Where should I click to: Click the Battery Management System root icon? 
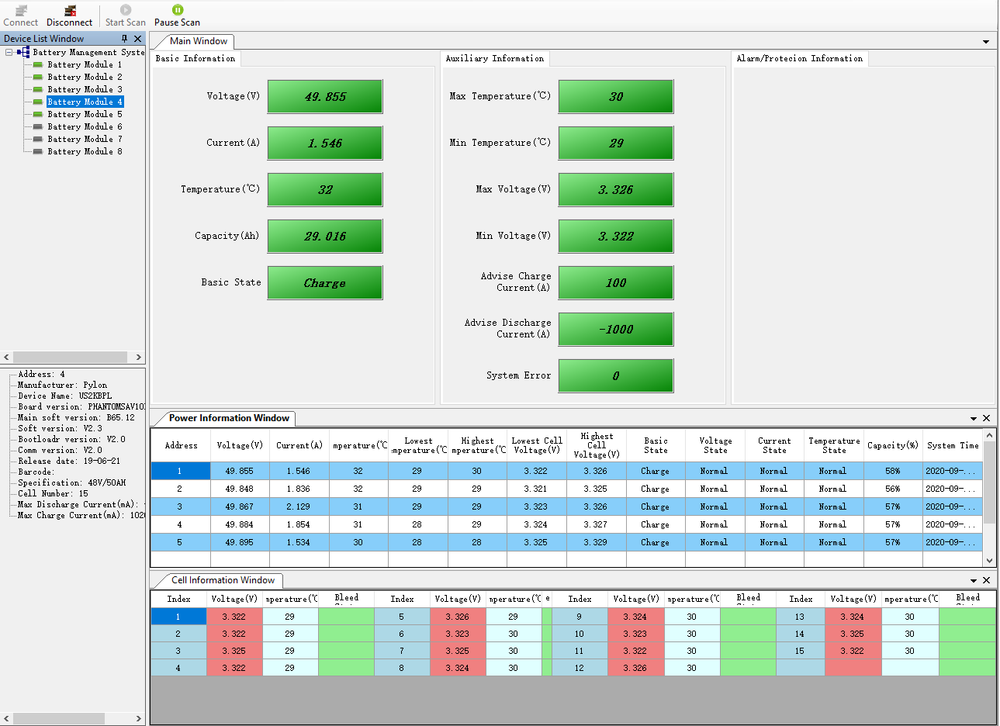click(x=23, y=52)
